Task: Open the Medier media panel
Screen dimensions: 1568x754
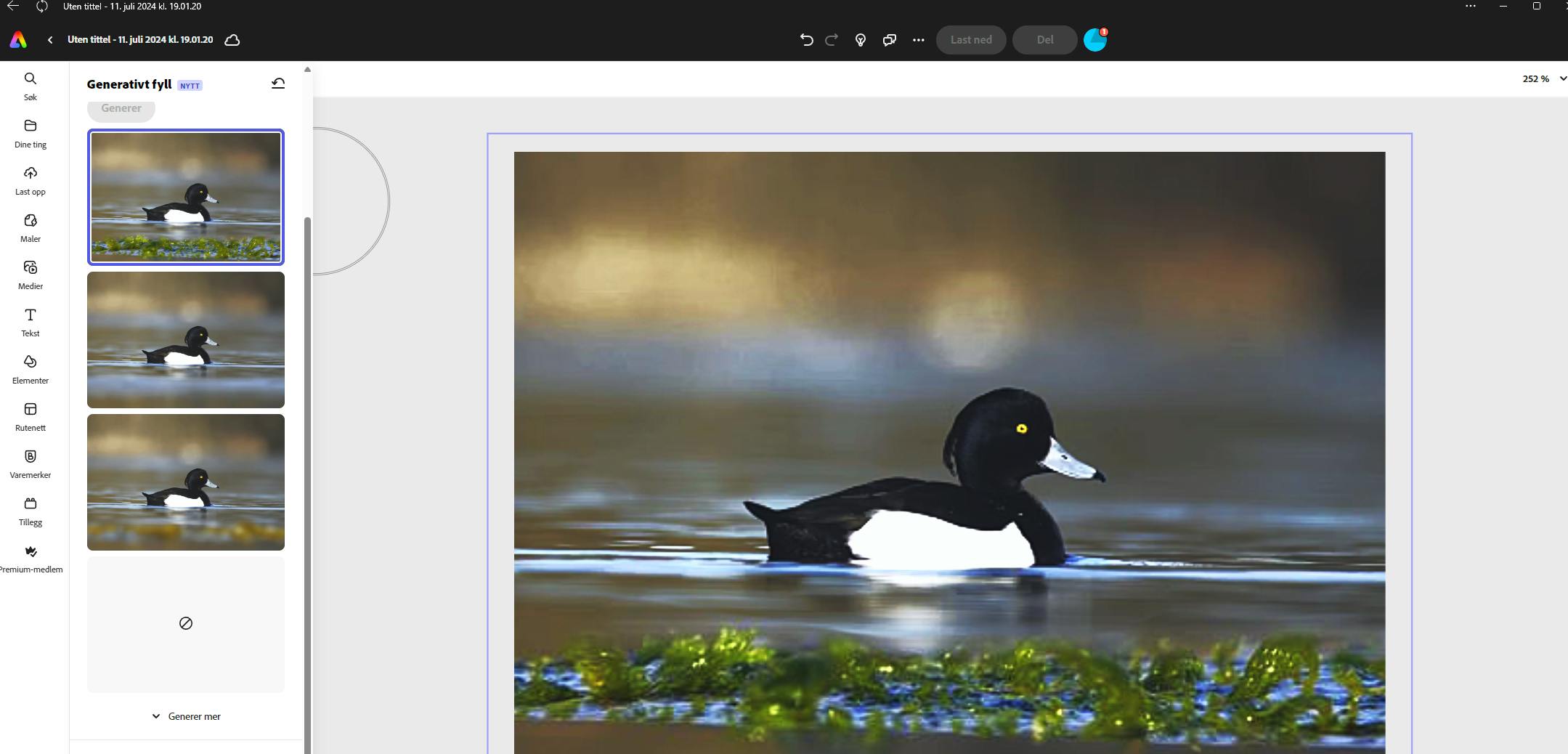Action: pos(31,275)
